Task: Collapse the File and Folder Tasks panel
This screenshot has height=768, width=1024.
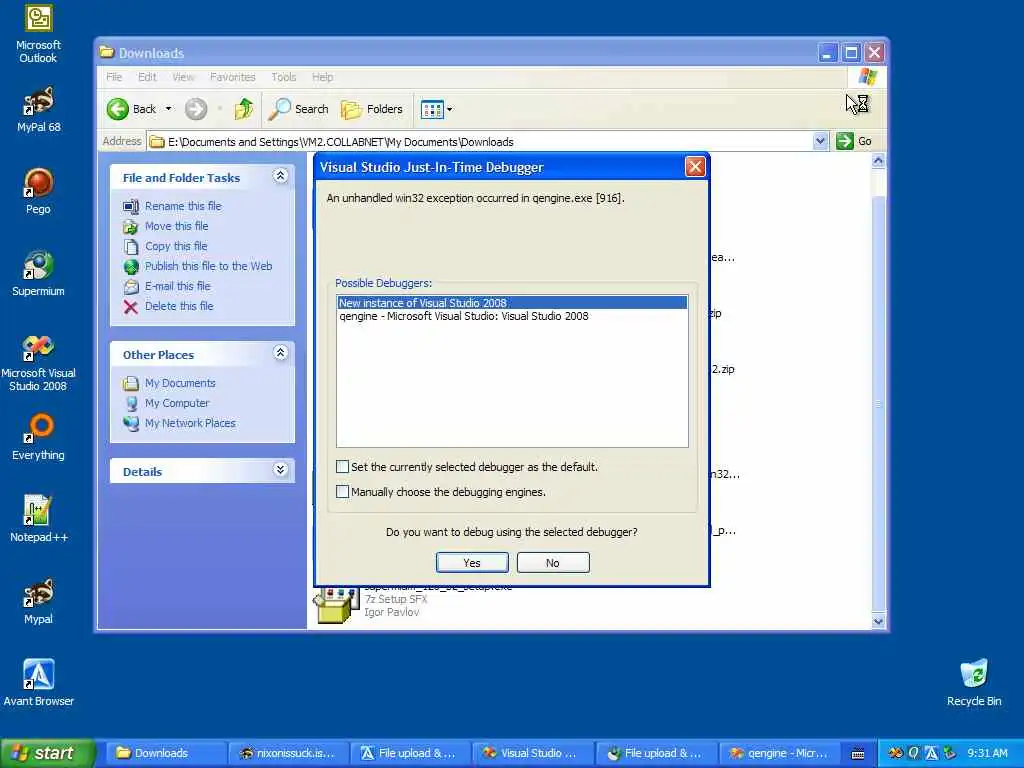Action: point(280,176)
